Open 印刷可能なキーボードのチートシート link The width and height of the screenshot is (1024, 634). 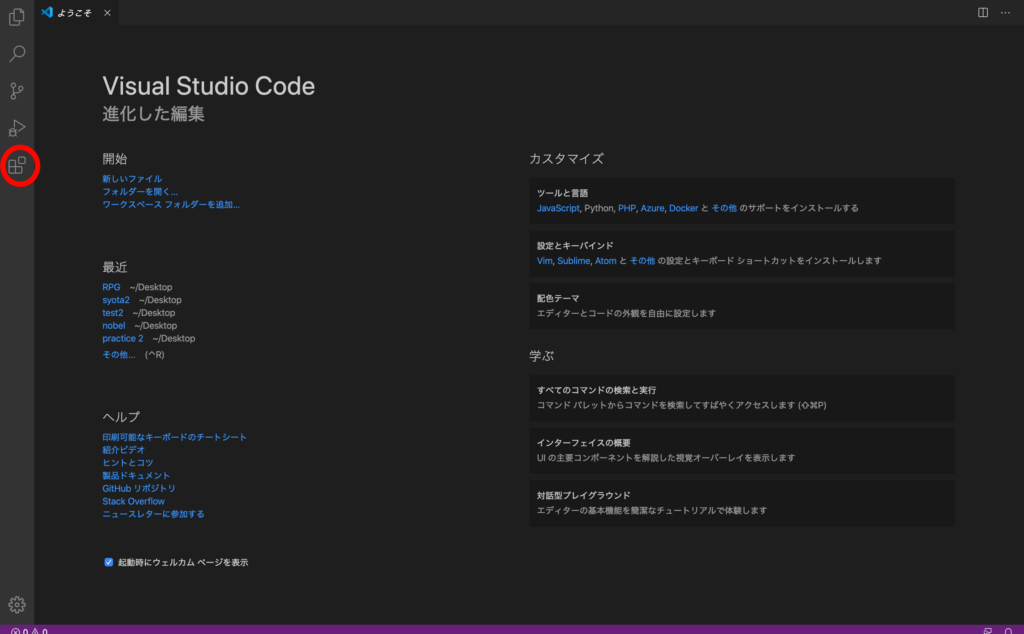point(174,437)
